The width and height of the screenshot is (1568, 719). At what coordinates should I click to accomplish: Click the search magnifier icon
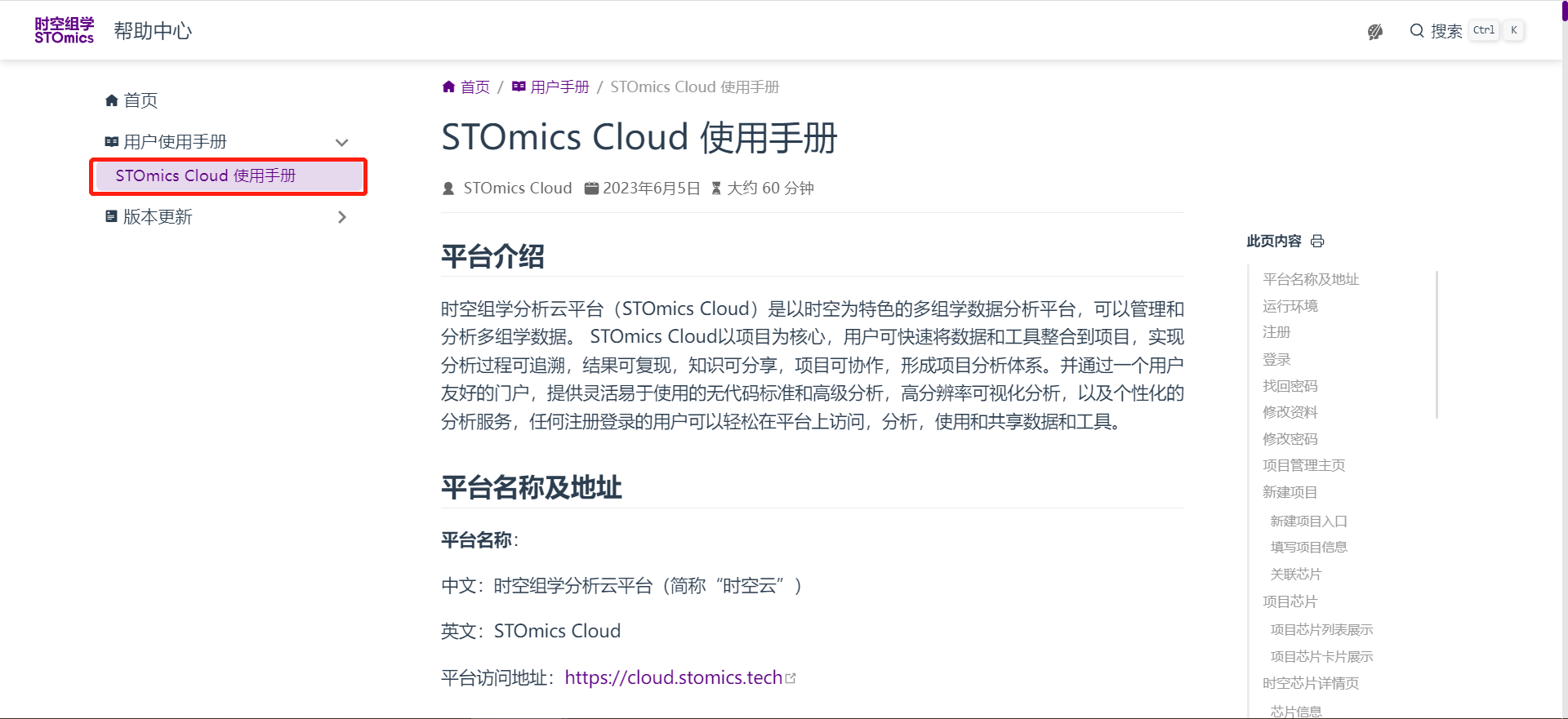point(1417,31)
